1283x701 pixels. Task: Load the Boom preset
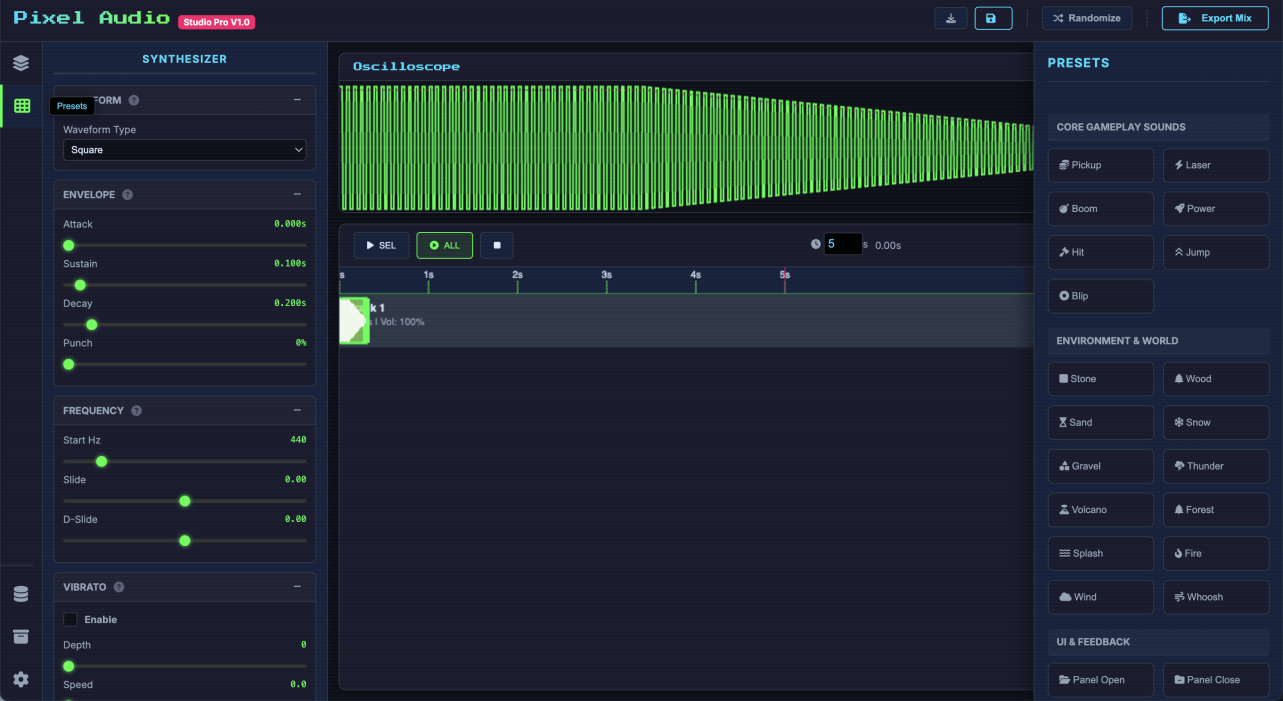click(x=1100, y=209)
